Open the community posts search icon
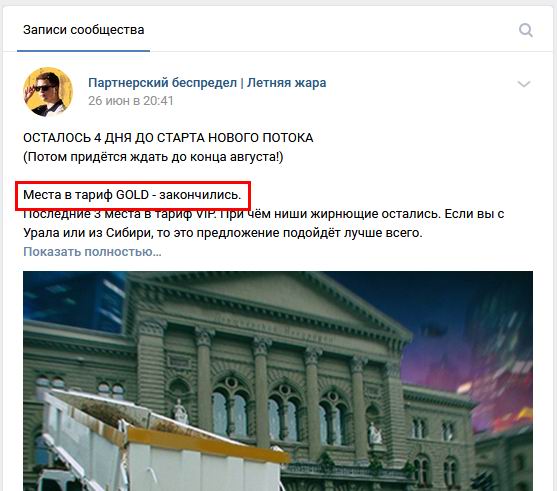The image size is (557, 491). click(x=525, y=30)
